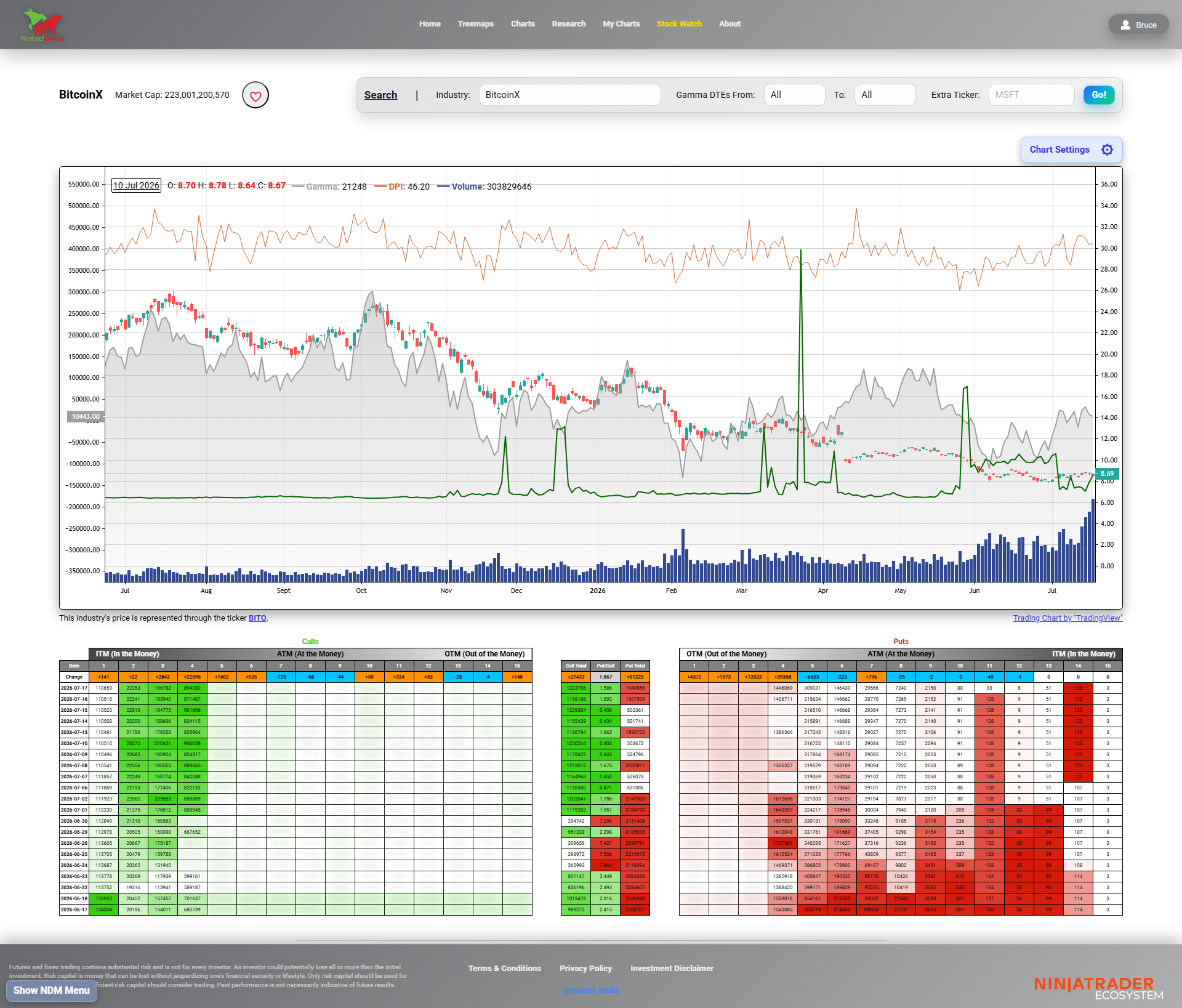Open the Treemaps menu item
This screenshot has width=1182, height=1008.
coord(475,24)
